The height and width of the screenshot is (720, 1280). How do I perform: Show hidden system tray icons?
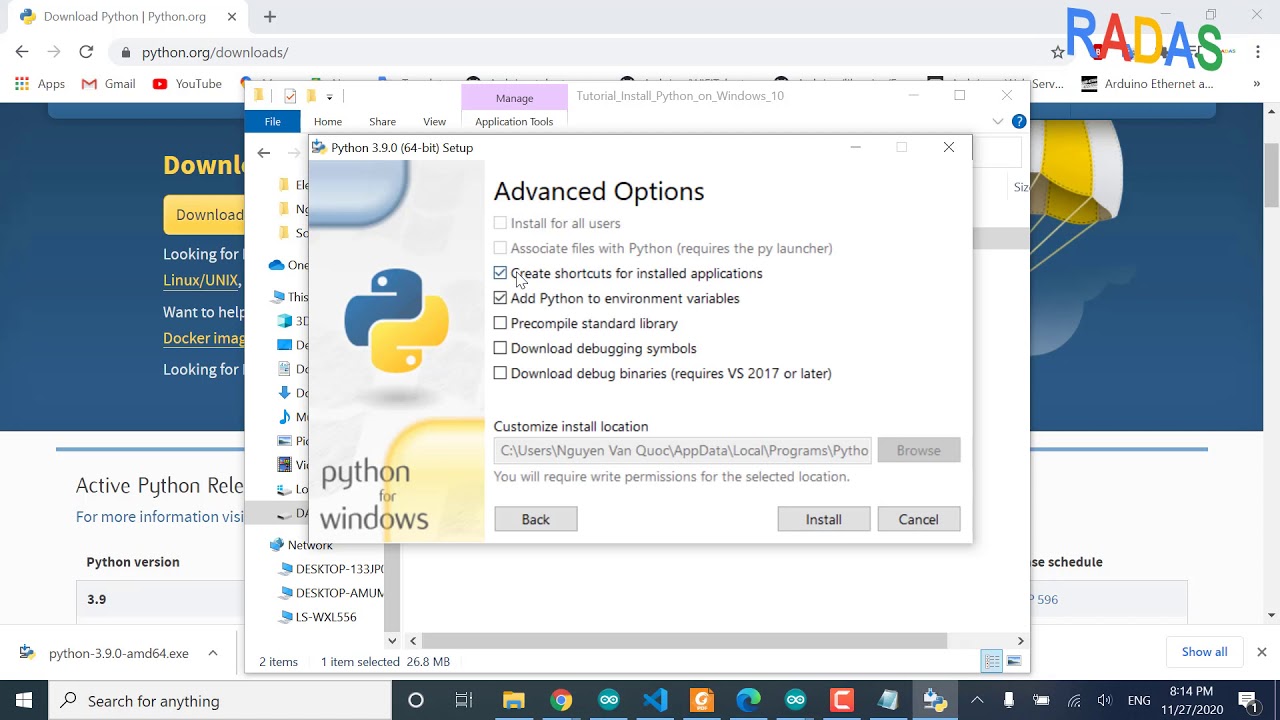[x=977, y=700]
